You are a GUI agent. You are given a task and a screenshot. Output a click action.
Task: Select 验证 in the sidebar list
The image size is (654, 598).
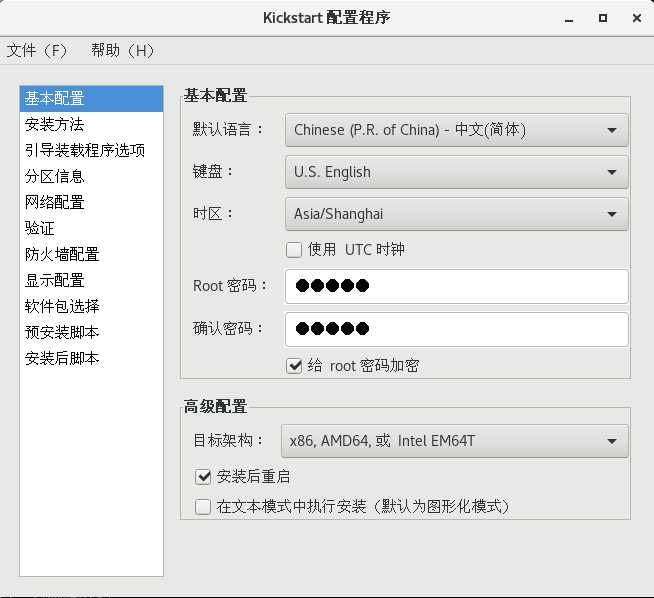[x=91, y=229]
